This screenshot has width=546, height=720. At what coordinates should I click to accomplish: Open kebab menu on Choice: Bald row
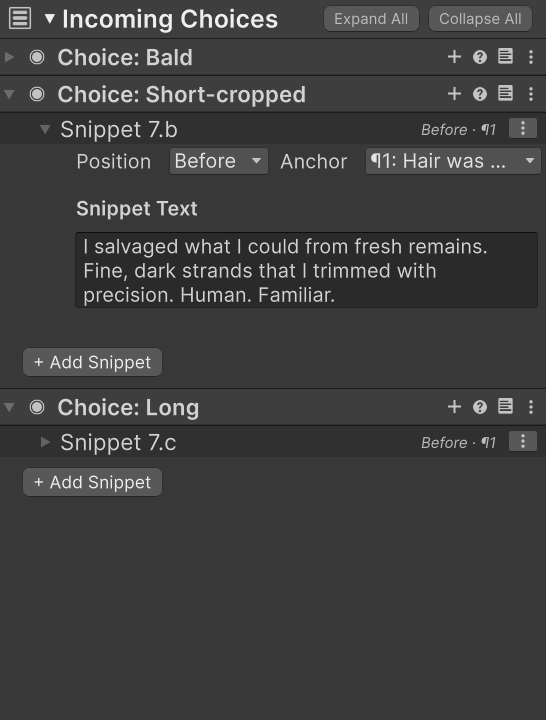(531, 57)
